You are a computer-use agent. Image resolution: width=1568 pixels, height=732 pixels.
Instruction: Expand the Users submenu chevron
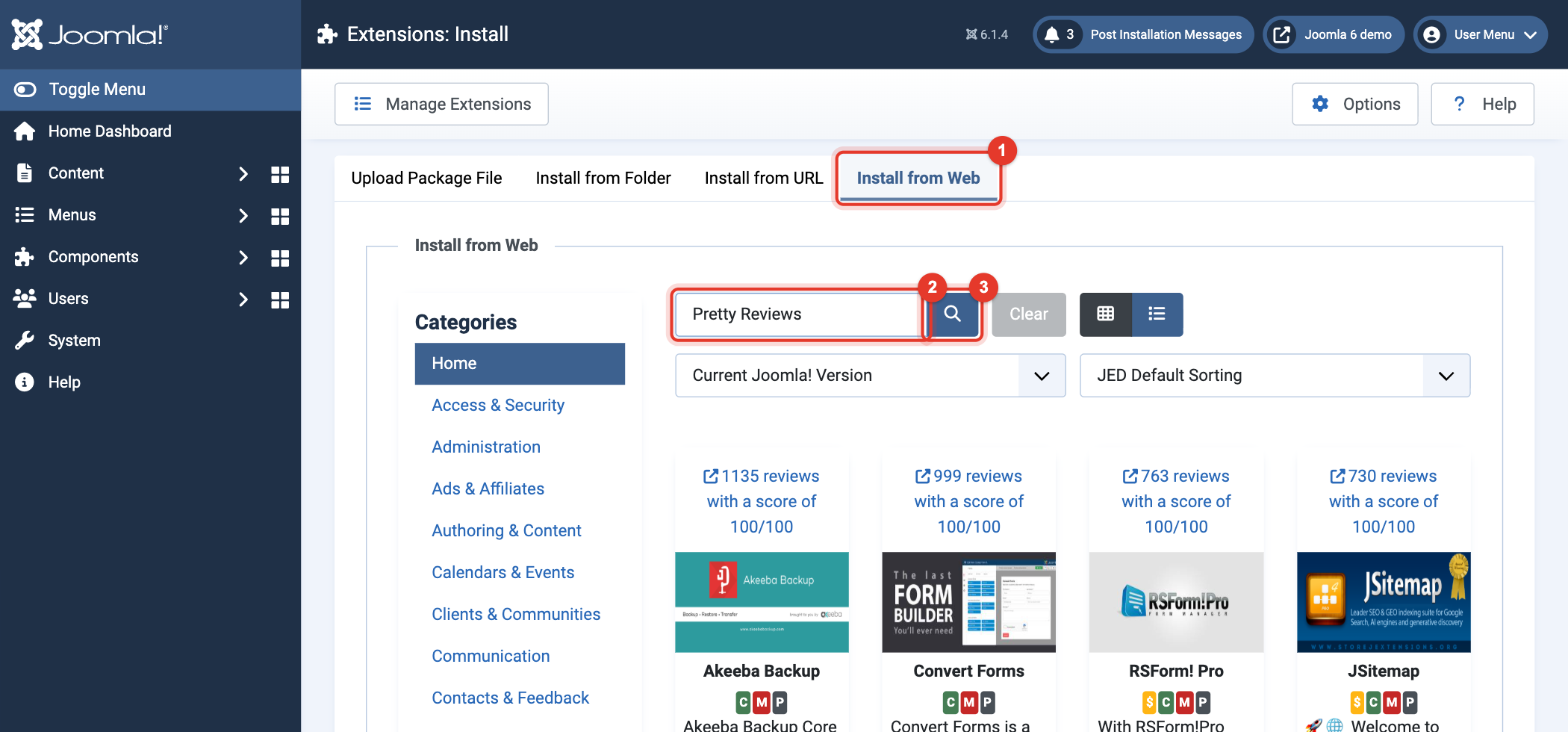(243, 300)
